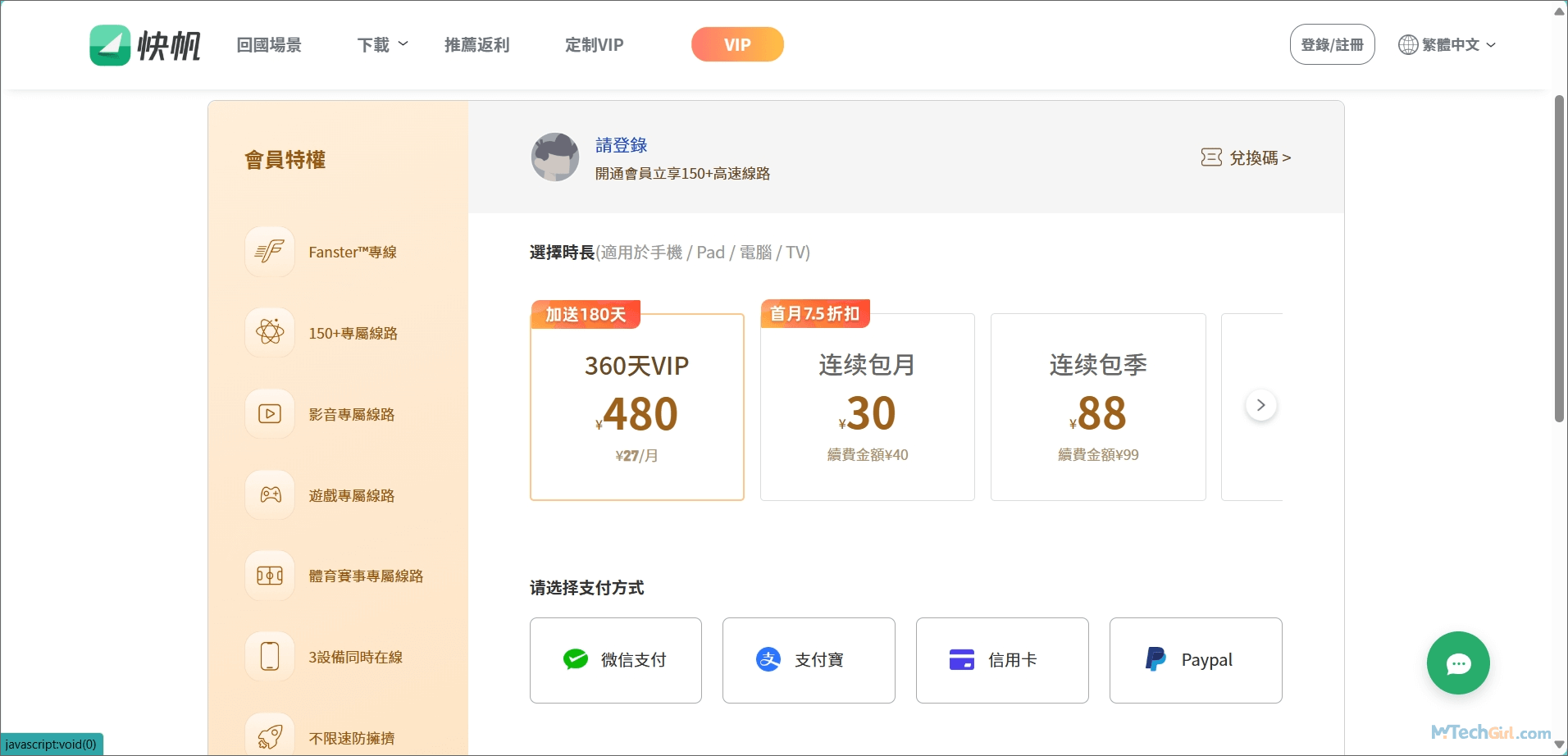The width and height of the screenshot is (1568, 756).
Task: Select the 连续包季 quarterly plan
Action: click(x=1097, y=408)
